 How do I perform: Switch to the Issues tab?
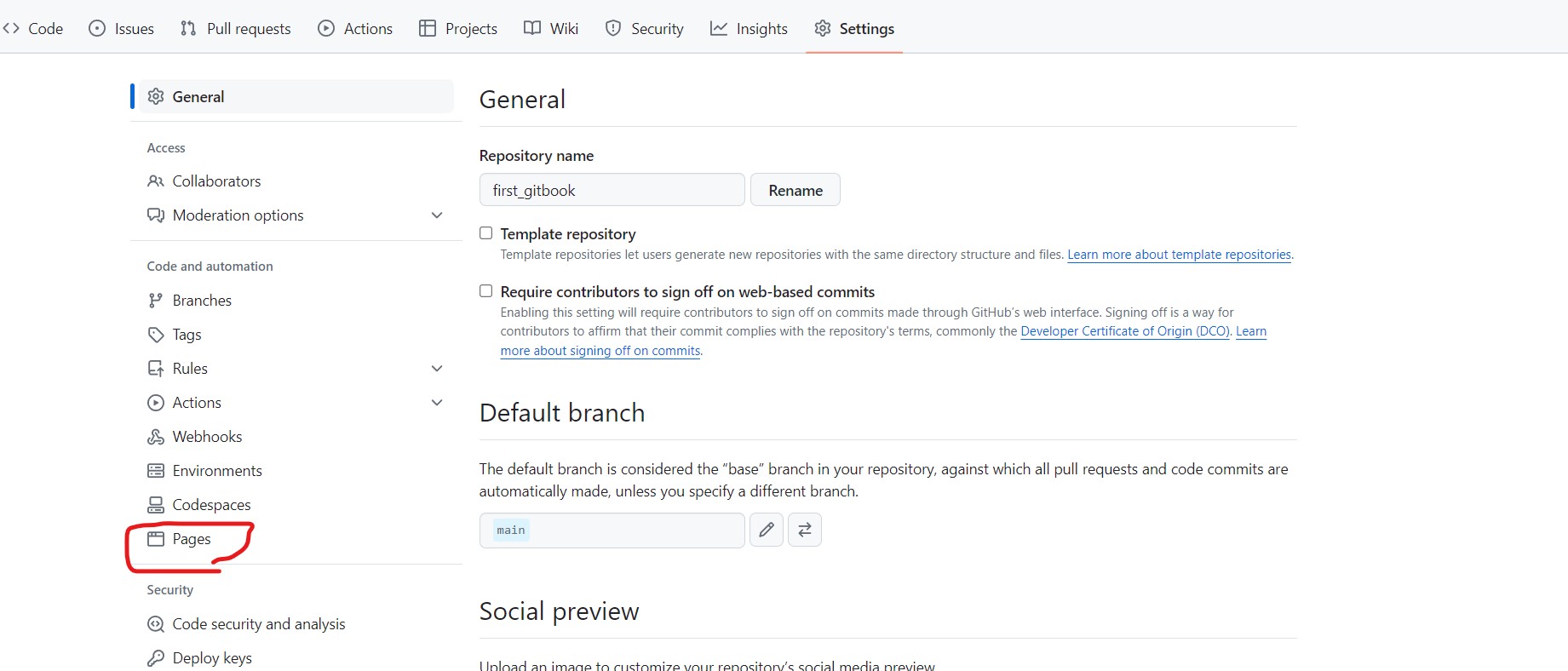coord(122,28)
